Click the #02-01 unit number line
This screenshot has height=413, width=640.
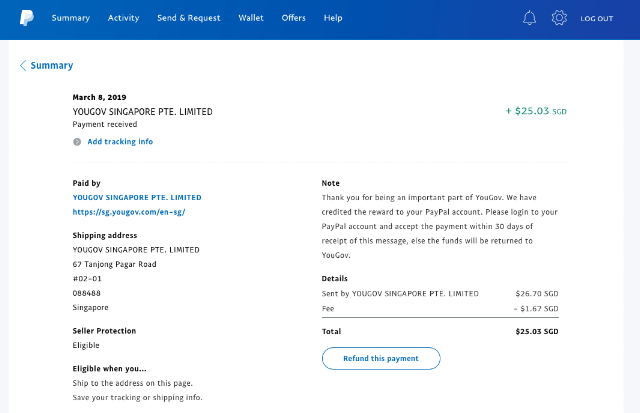[x=87, y=279]
